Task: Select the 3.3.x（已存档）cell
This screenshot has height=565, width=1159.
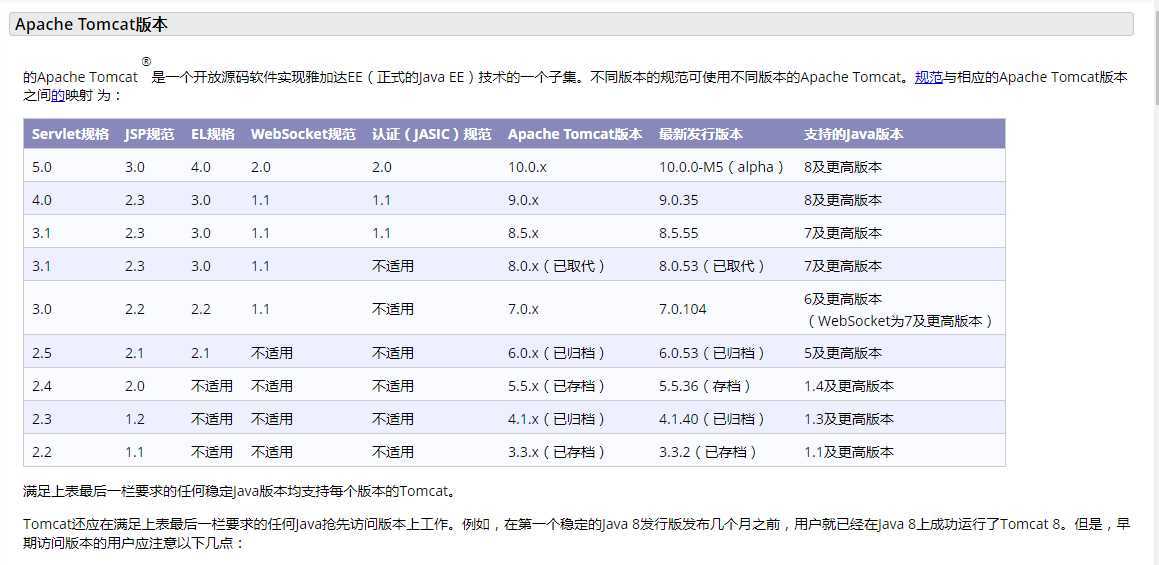Action: [x=557, y=452]
